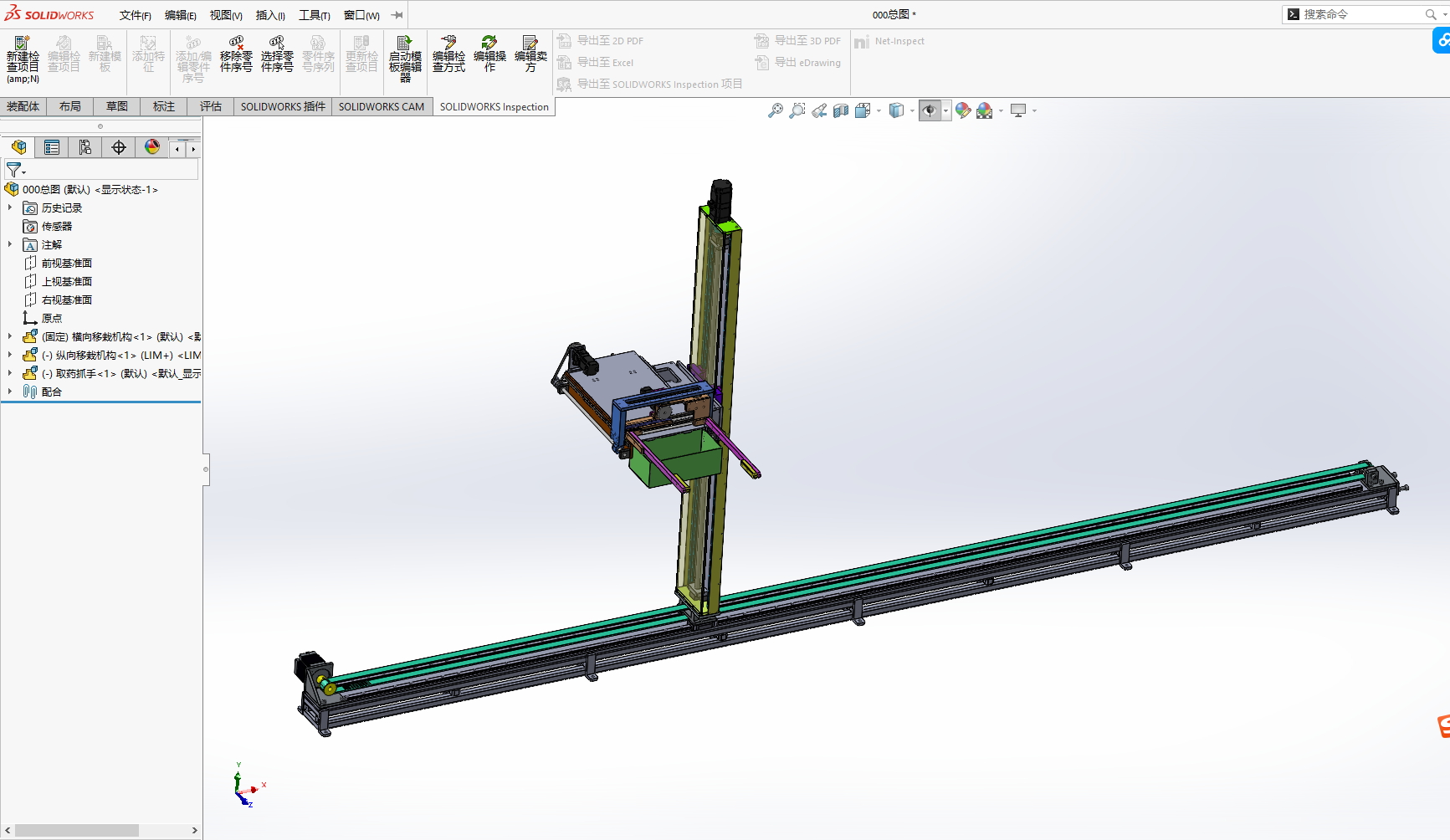1450x840 pixels.
Task: Open View Settings dropdown arrow
Action: (x=1034, y=110)
